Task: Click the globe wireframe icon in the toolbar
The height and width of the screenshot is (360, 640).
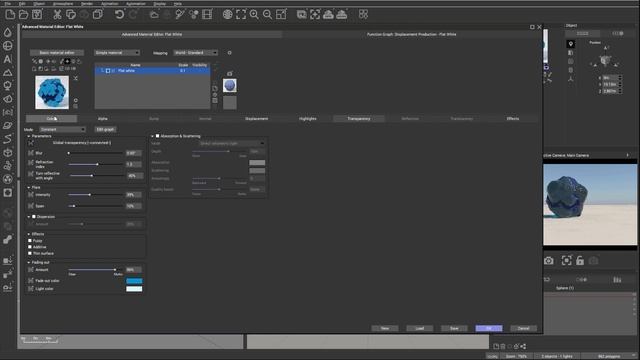Action: coord(227,15)
